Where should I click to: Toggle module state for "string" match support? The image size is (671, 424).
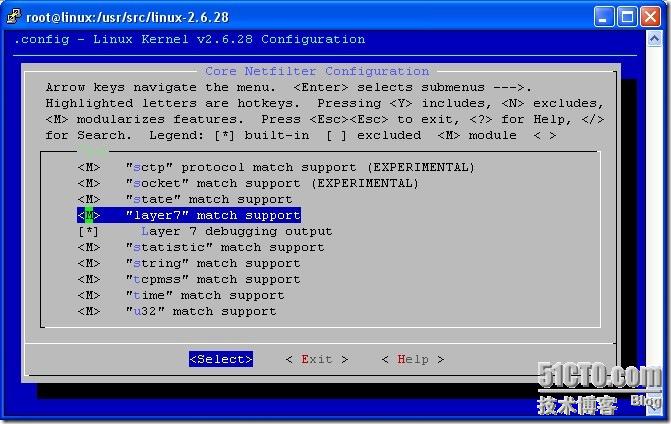(x=89, y=264)
